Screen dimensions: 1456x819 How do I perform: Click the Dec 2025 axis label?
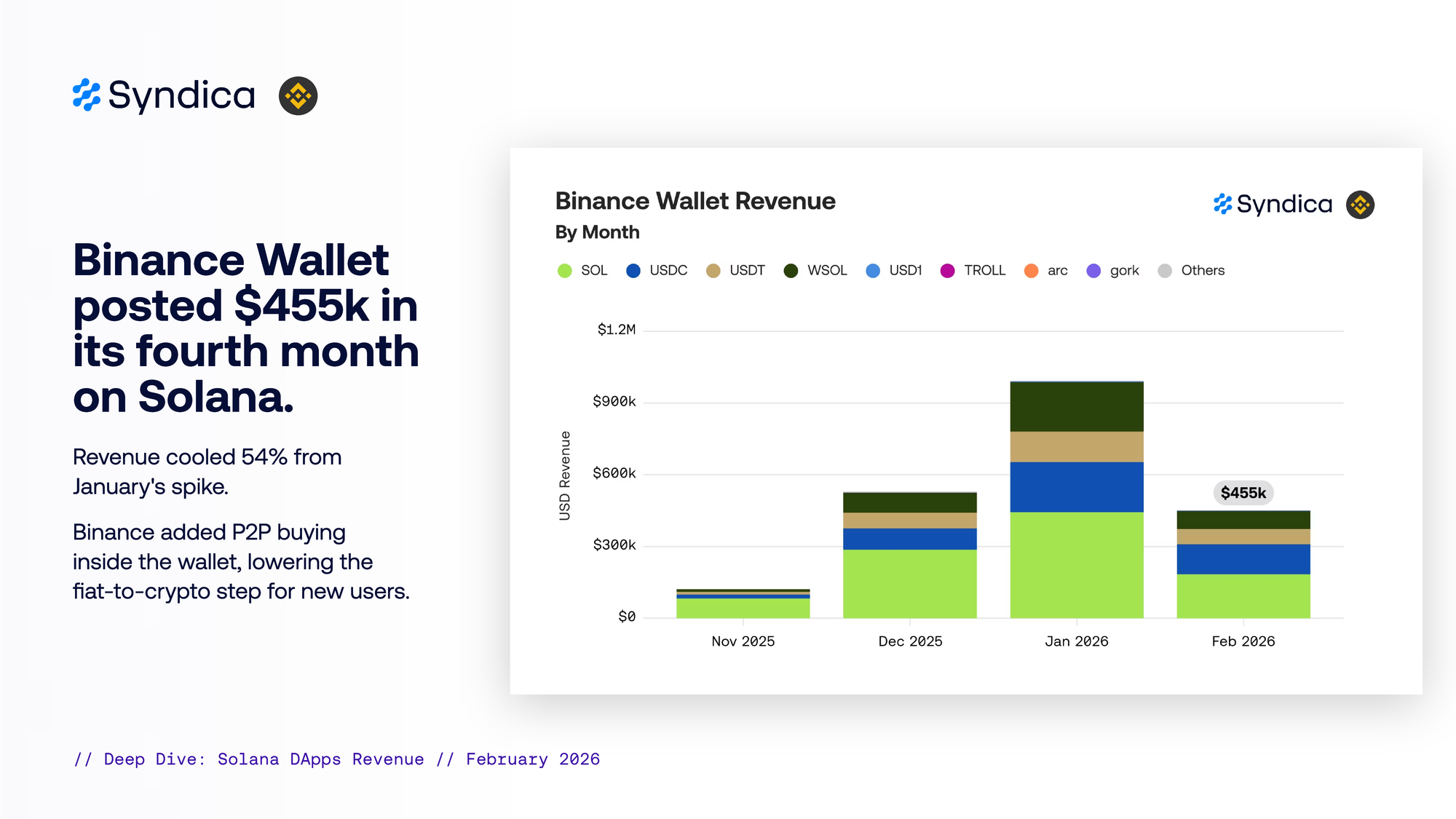910,641
